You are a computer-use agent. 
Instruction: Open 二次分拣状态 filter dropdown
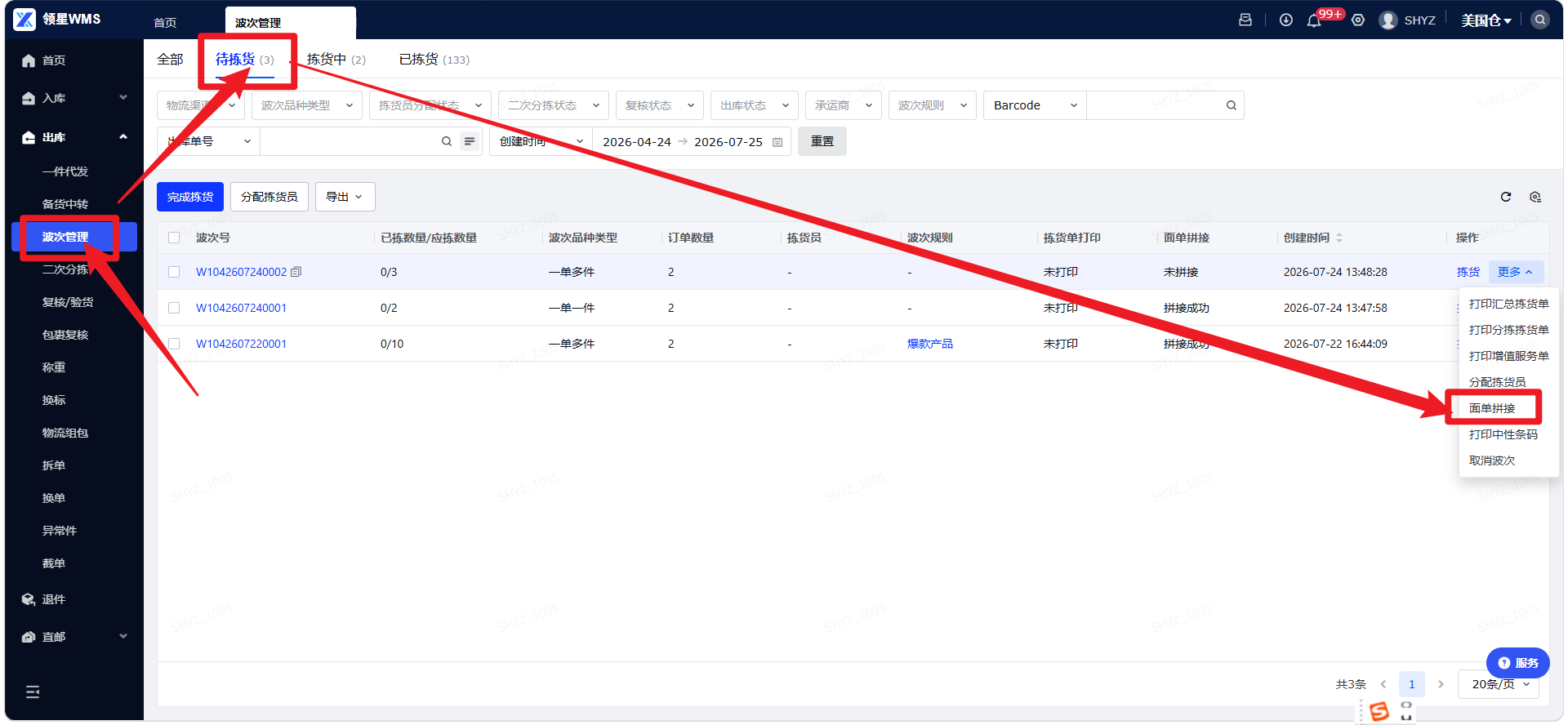coord(554,105)
